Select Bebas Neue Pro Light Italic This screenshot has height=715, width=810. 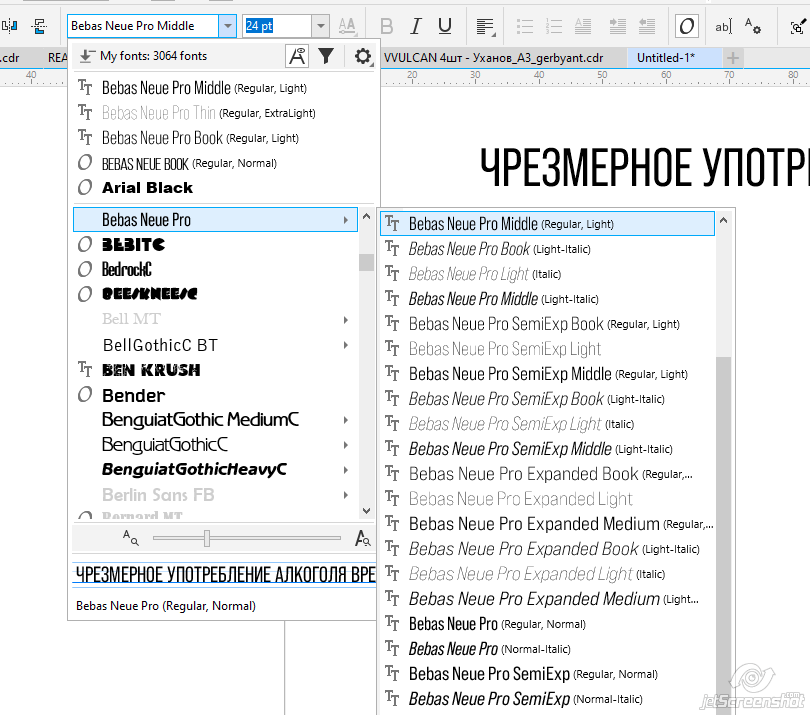pyautogui.click(x=548, y=274)
